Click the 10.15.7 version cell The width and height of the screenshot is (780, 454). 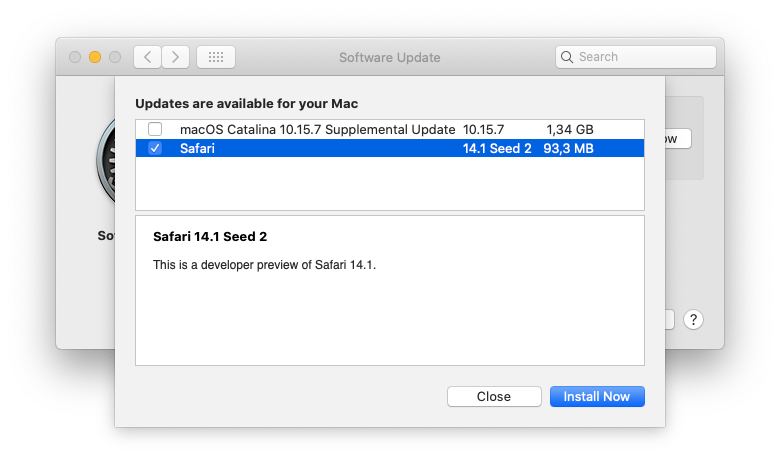point(483,129)
